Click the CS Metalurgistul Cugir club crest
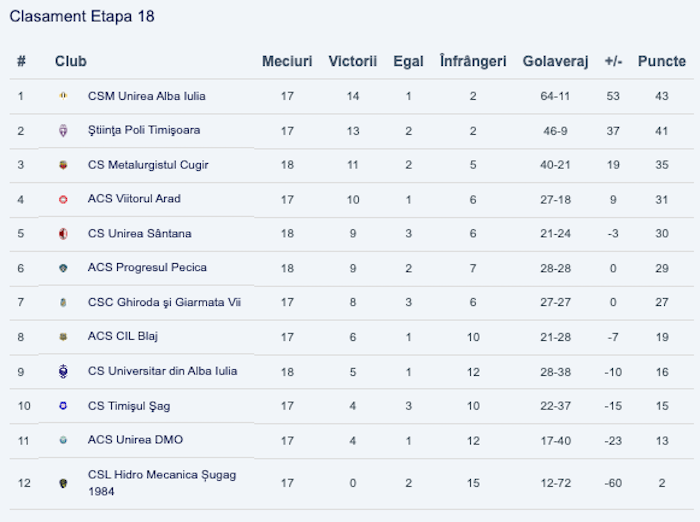700x522 pixels. (64, 165)
